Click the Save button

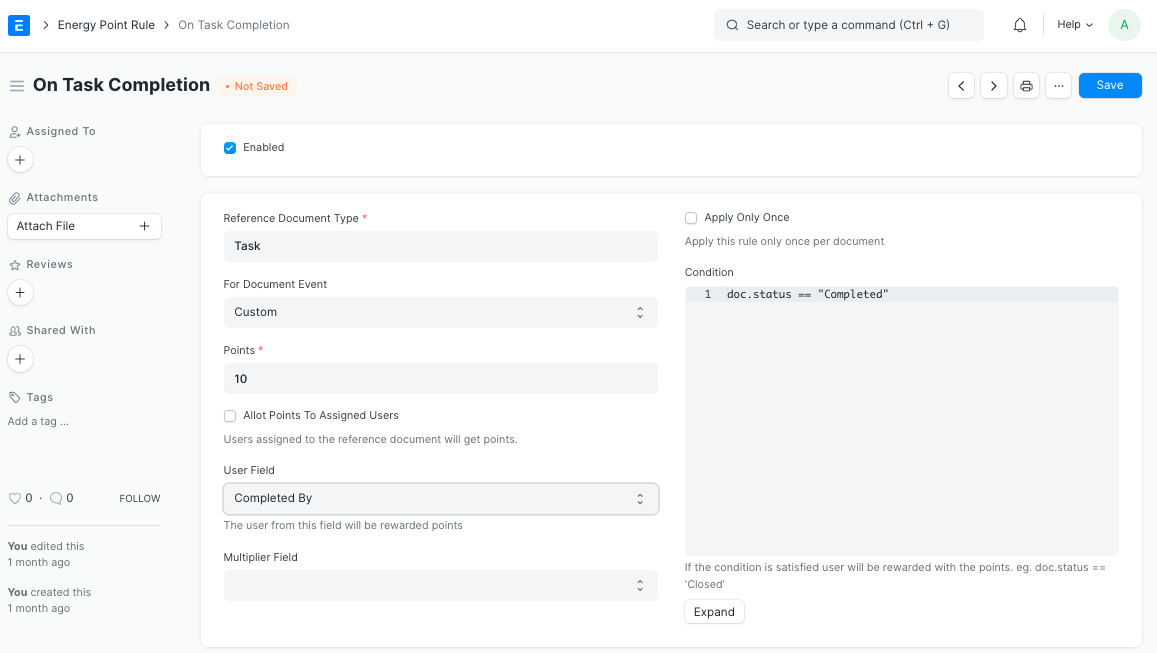coord(1109,86)
